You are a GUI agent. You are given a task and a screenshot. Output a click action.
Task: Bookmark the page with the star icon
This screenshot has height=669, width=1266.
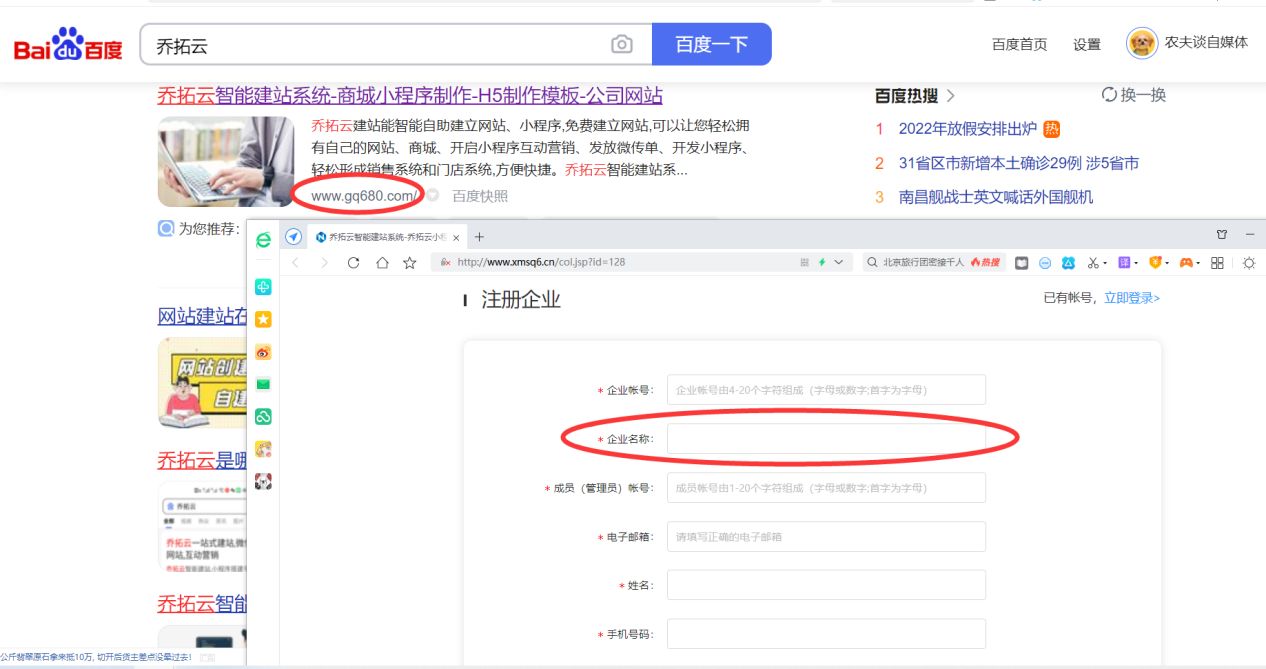click(411, 262)
